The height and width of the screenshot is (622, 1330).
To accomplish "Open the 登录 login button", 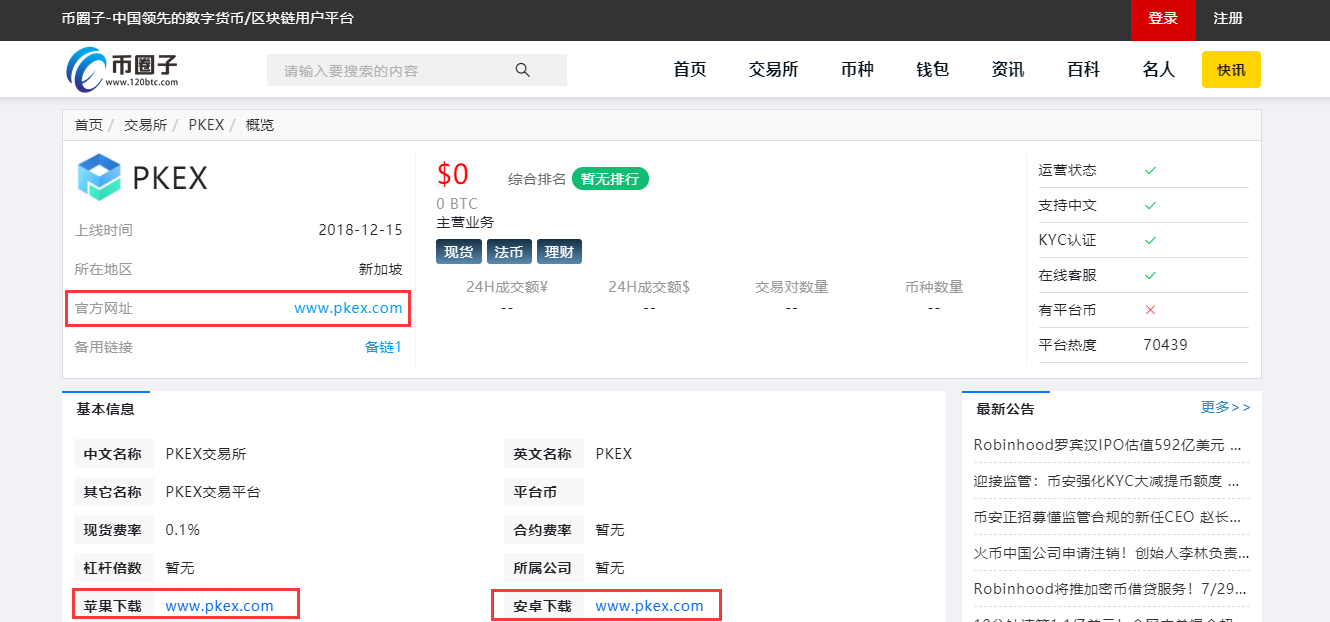I will point(1163,19).
